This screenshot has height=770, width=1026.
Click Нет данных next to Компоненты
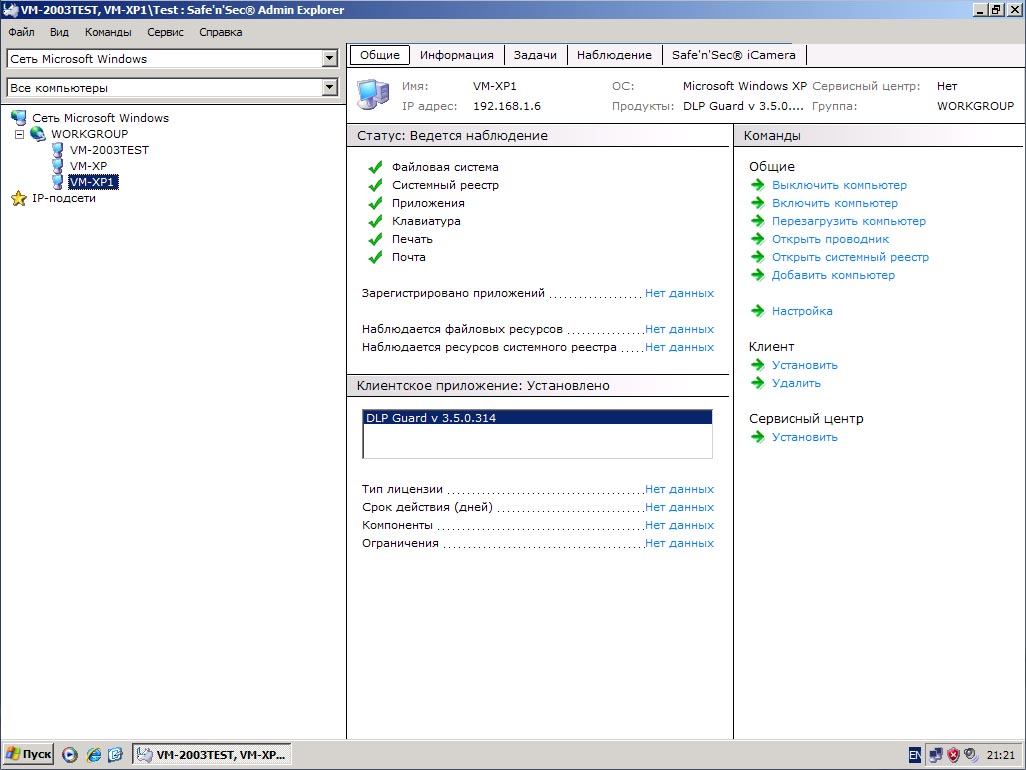[679, 525]
